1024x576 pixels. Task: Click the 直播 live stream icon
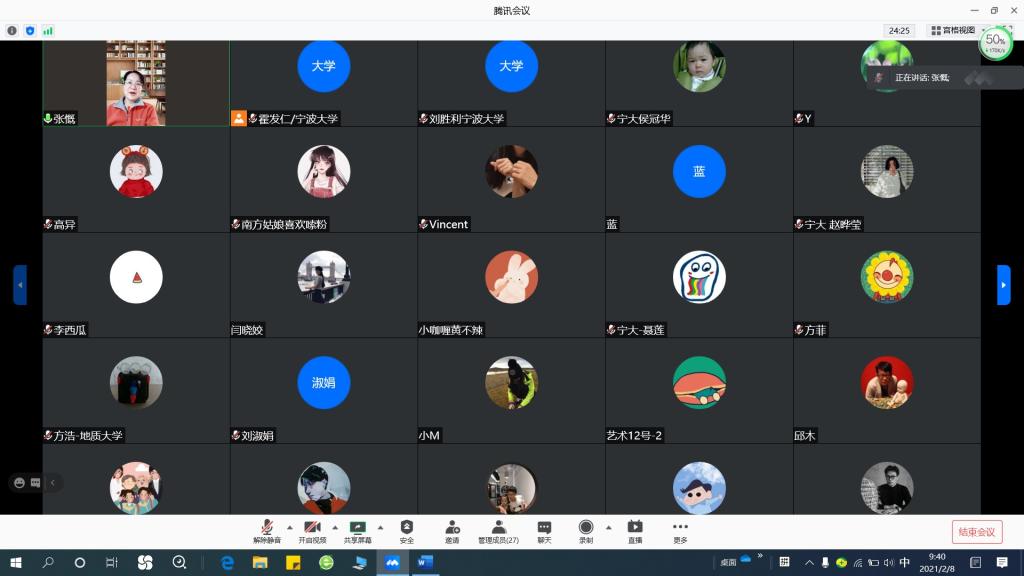(635, 530)
